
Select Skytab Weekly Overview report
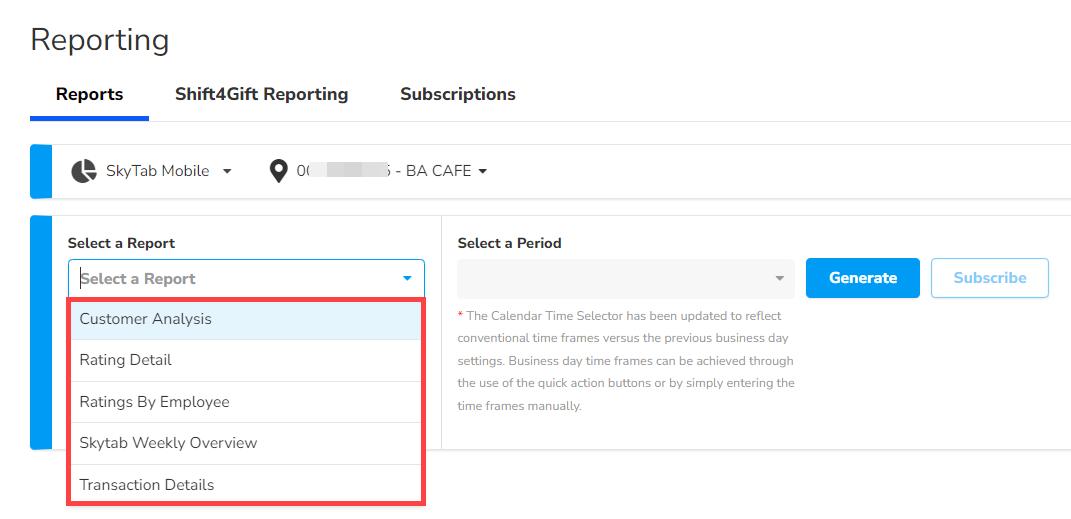pos(168,443)
